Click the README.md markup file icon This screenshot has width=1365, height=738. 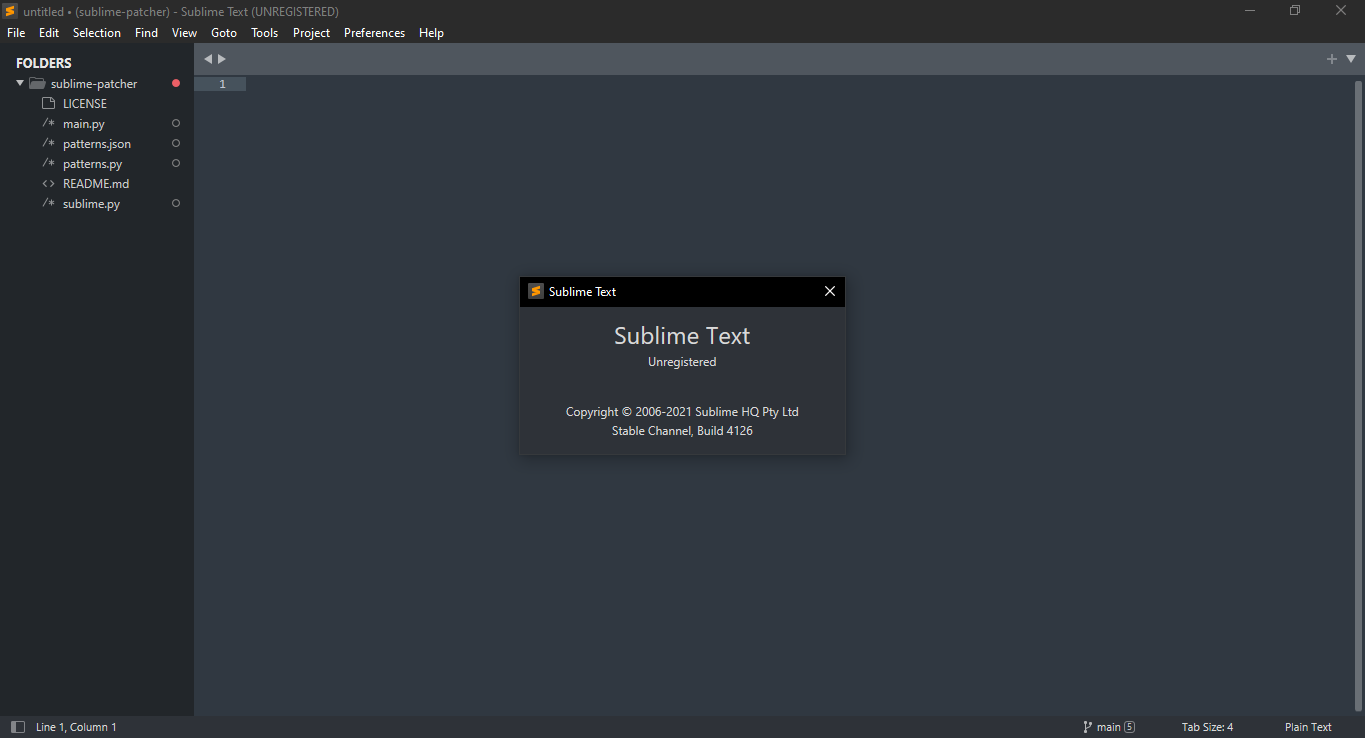point(48,183)
